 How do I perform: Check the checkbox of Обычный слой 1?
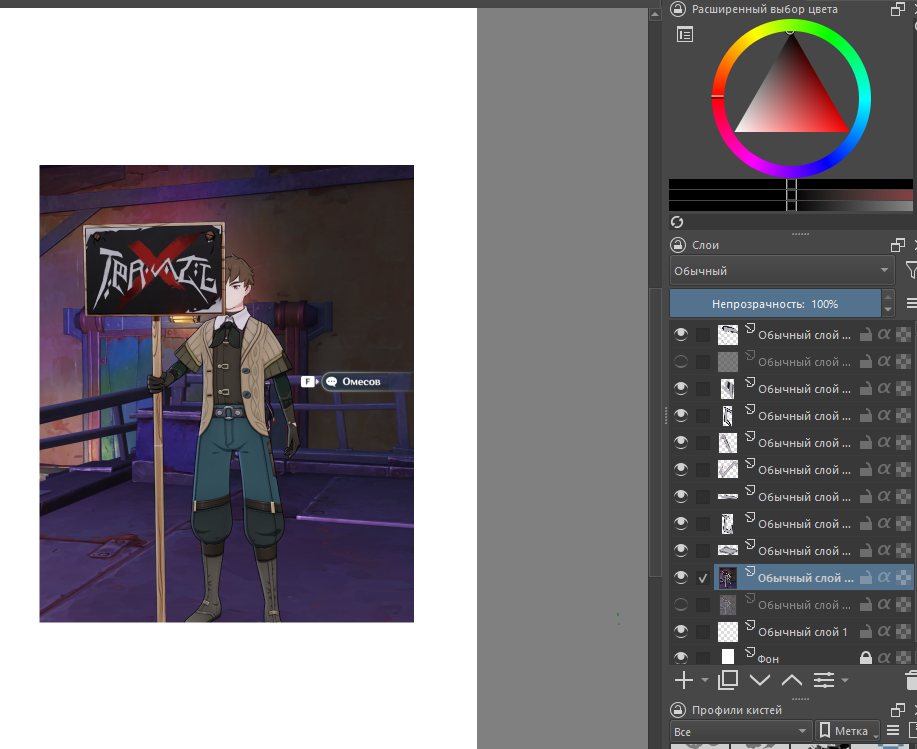pos(703,631)
